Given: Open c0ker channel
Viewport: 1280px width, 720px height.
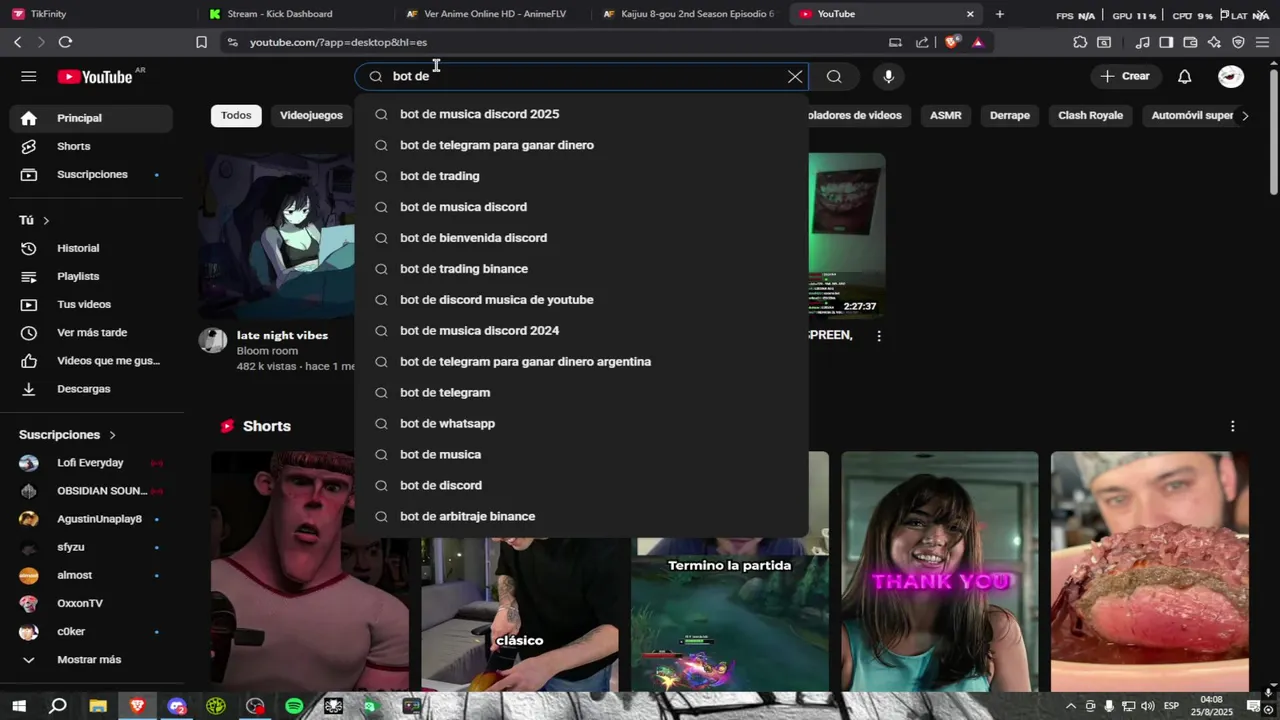Looking at the screenshot, I should click(x=91, y=631).
